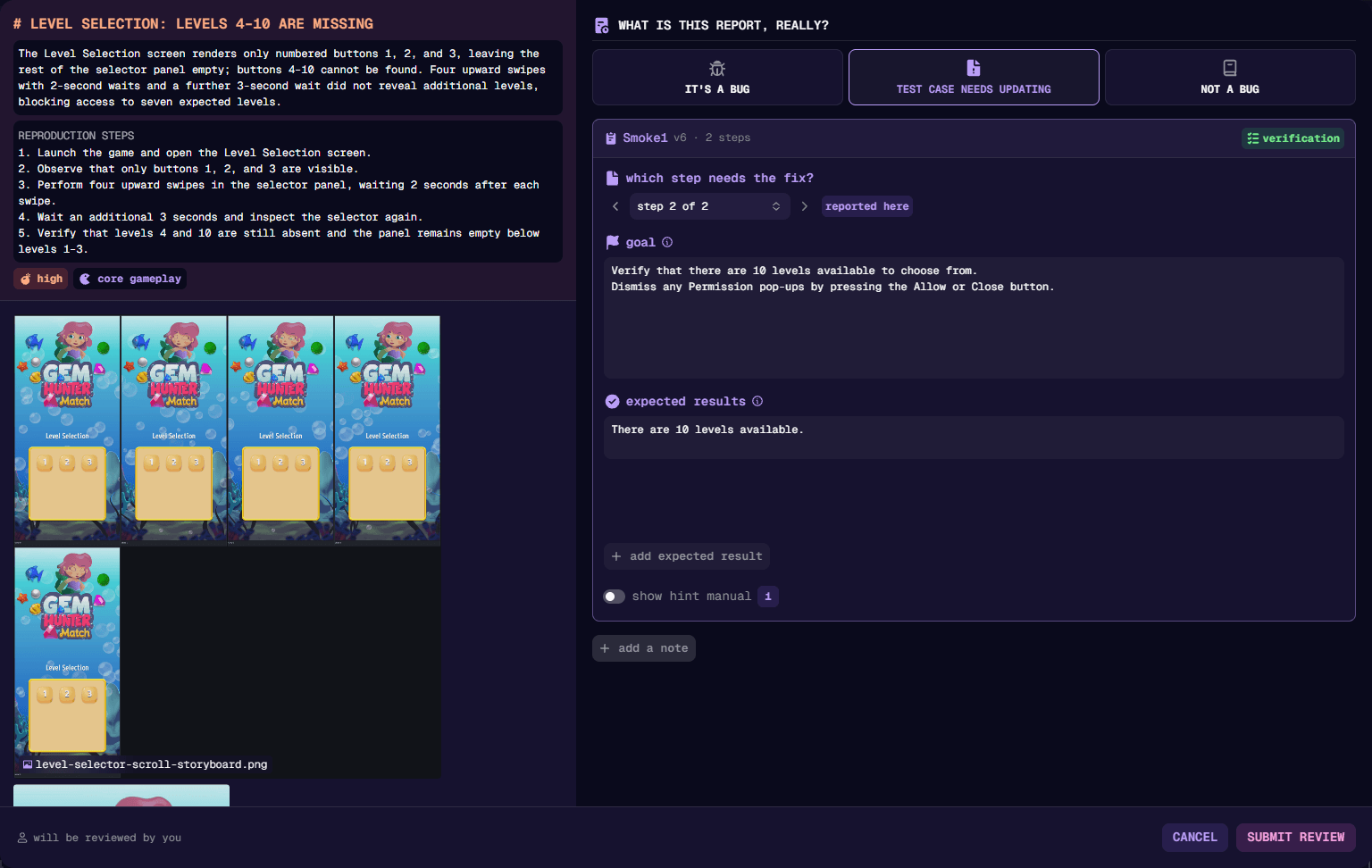This screenshot has width=1372, height=868.
Task: Click the Cancel button
Action: click(x=1194, y=838)
